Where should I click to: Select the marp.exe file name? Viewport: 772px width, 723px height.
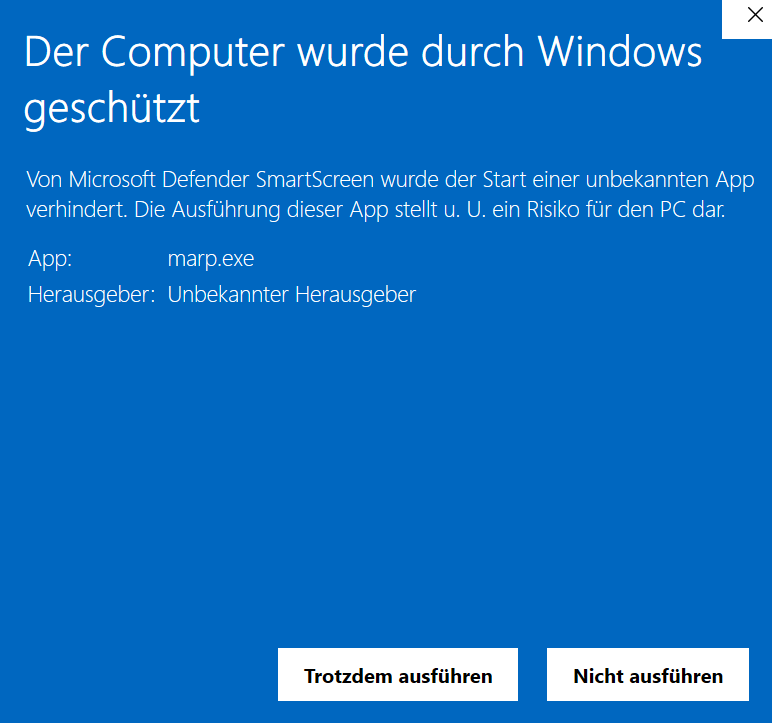pos(211,260)
